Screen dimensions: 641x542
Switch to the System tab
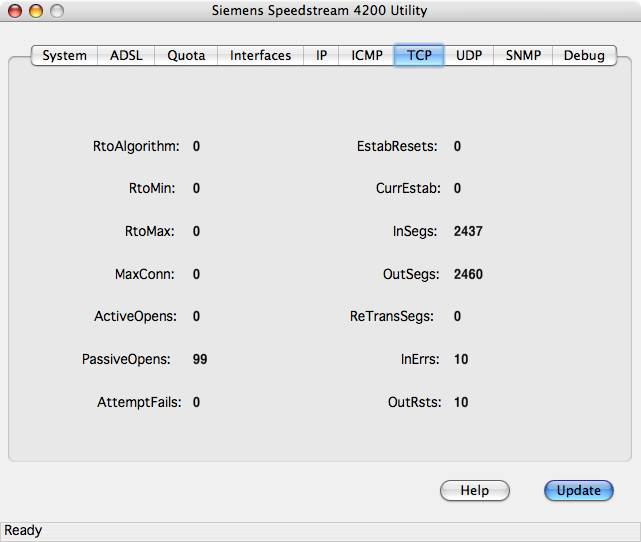(x=65, y=55)
